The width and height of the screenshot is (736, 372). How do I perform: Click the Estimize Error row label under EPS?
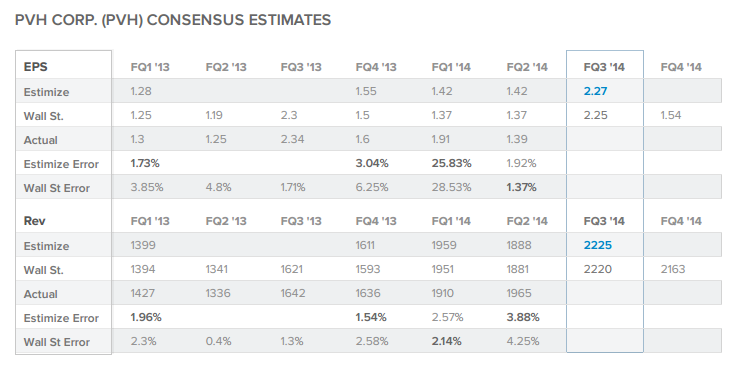[61, 164]
